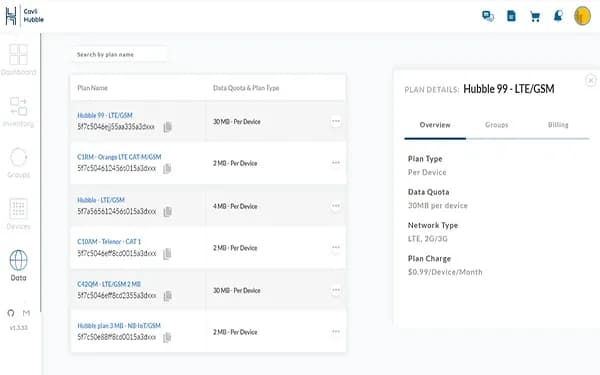Viewport: 600px width, 375px height.
Task: Switch to the Groups tab in plan details
Action: tap(497, 125)
